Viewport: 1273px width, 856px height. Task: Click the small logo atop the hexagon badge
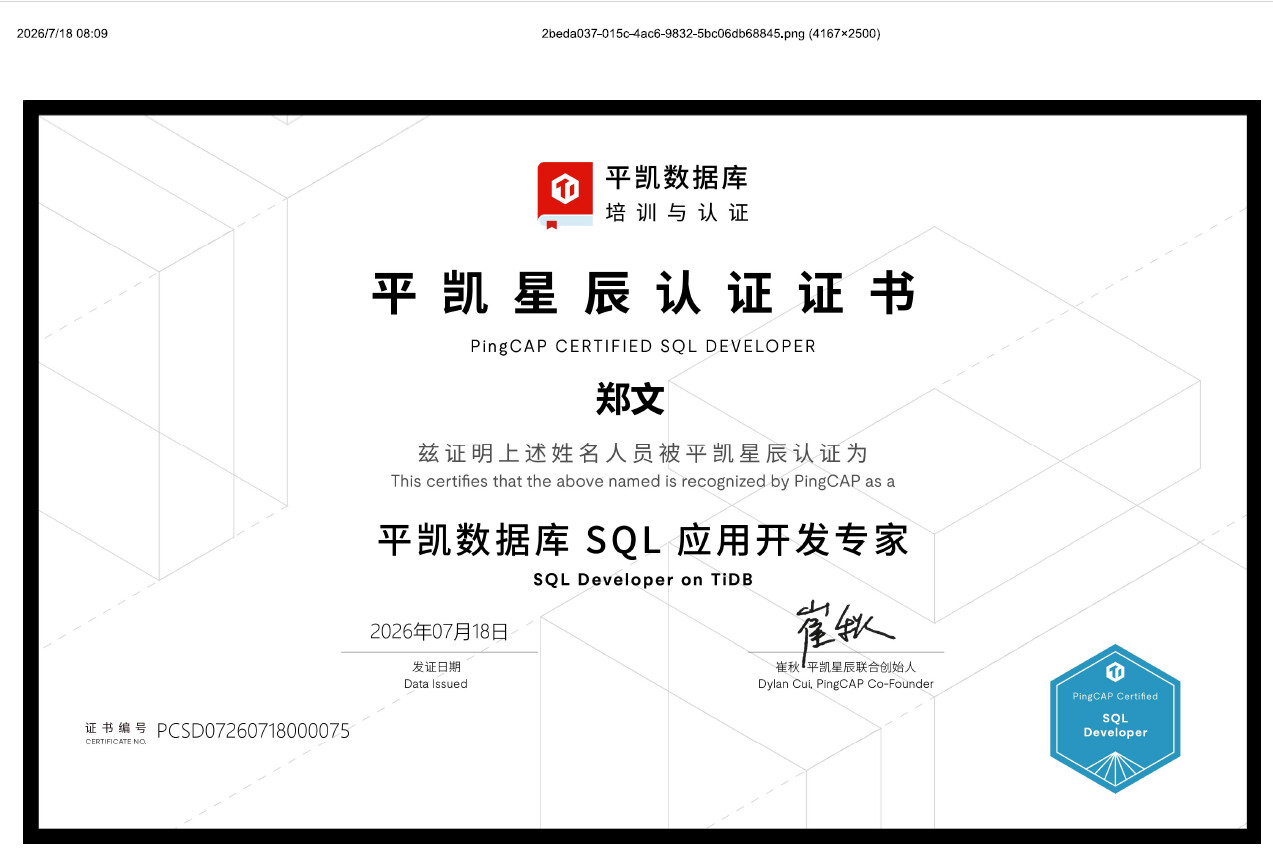pyautogui.click(x=1115, y=671)
